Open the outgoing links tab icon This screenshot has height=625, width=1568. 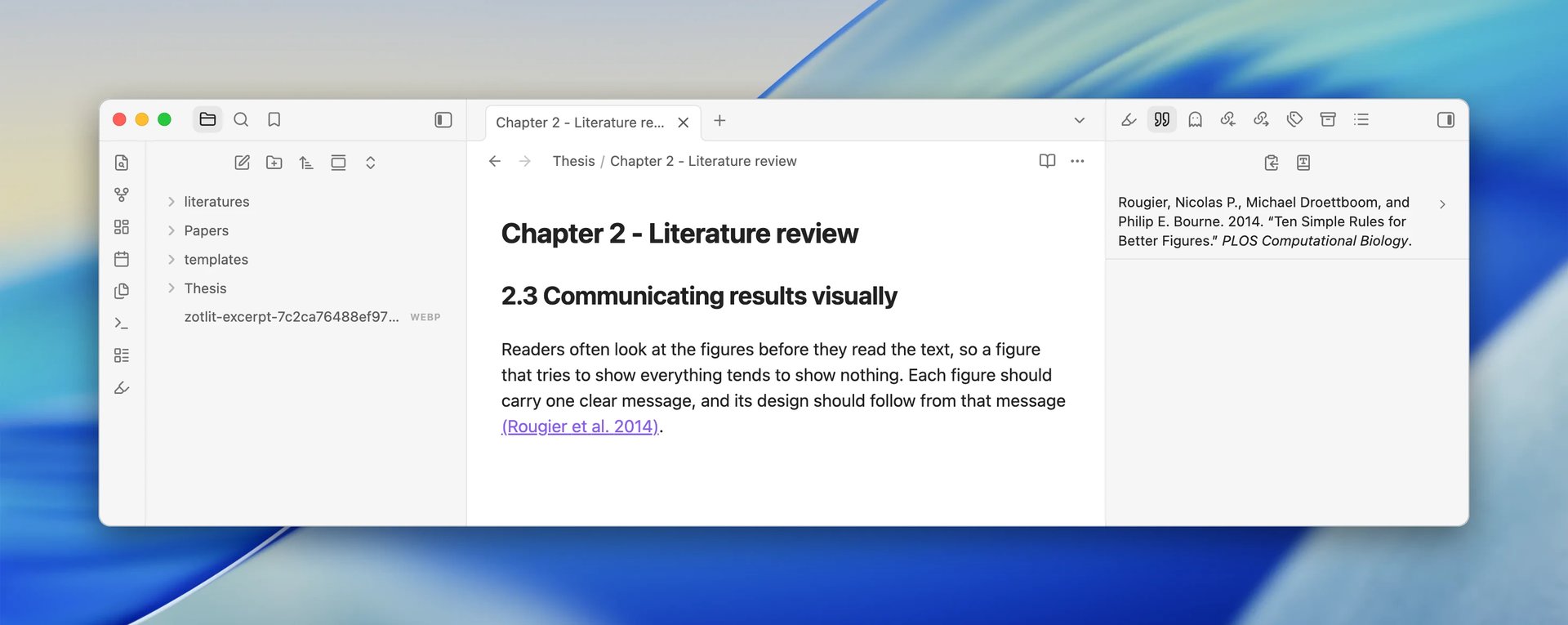click(x=1261, y=119)
